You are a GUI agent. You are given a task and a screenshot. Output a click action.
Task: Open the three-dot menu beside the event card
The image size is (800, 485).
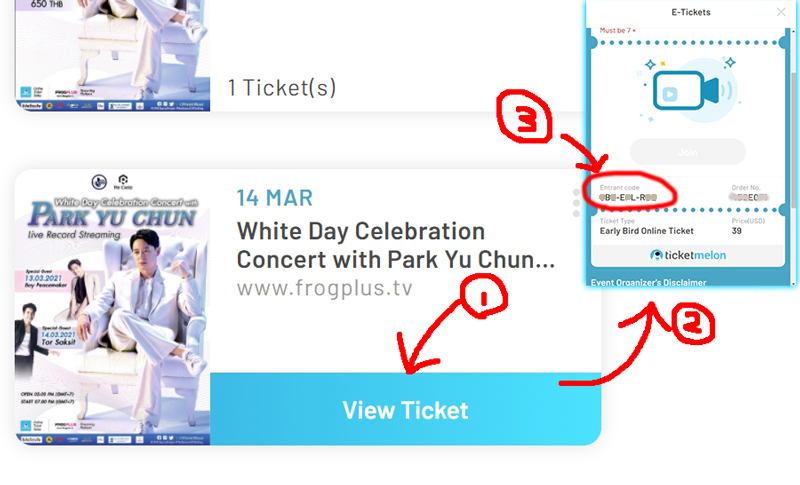coord(576,203)
